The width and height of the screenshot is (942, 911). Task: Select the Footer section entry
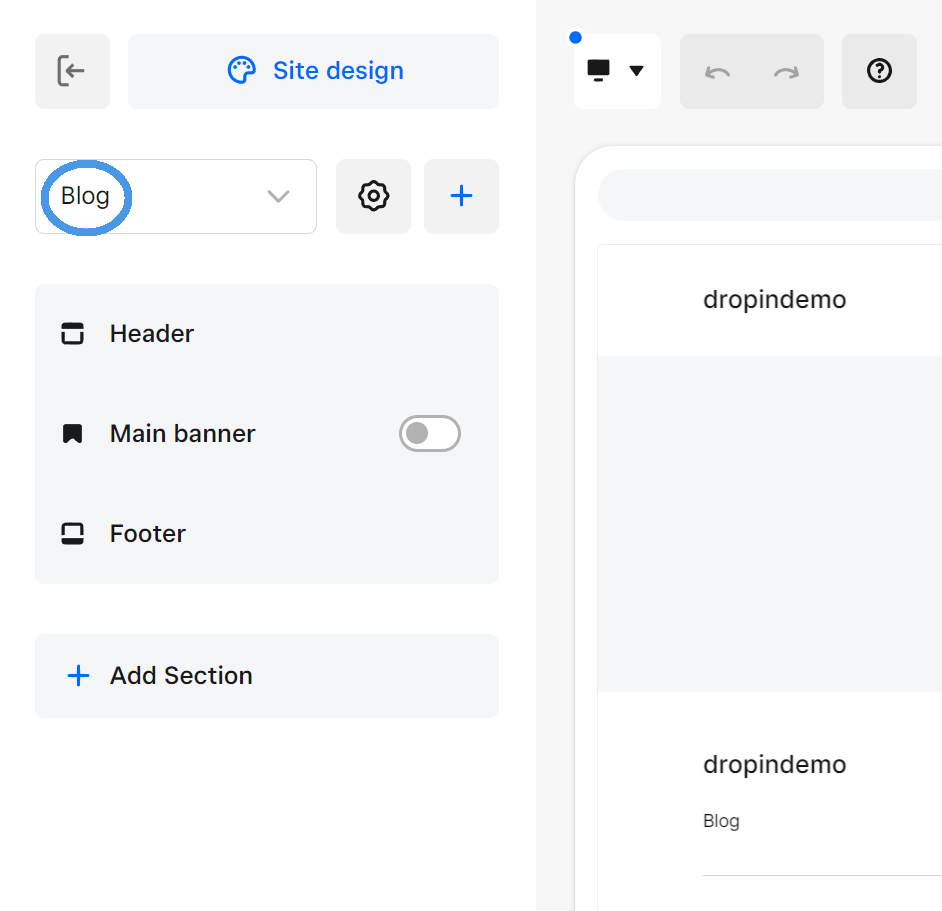(147, 533)
